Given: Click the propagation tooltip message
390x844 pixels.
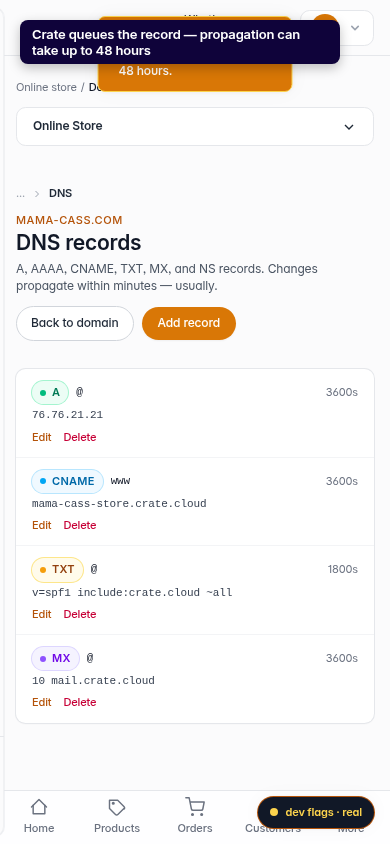Looking at the screenshot, I should (180, 43).
